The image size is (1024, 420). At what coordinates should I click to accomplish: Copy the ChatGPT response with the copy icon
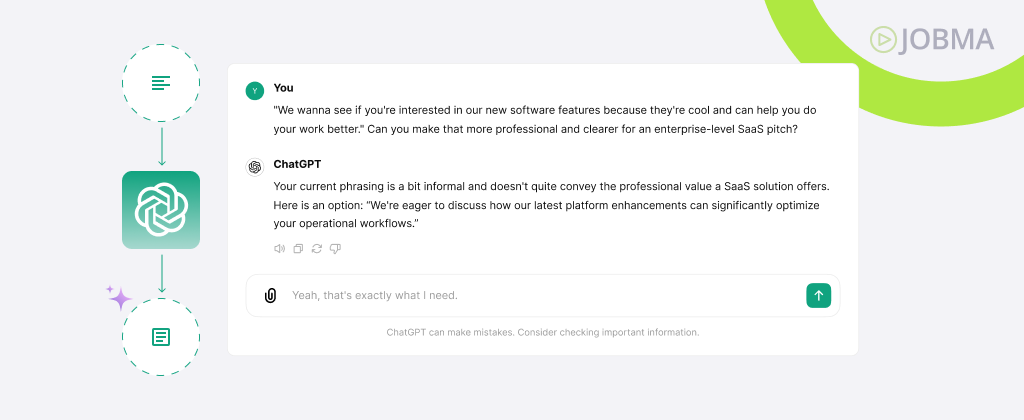click(x=298, y=249)
